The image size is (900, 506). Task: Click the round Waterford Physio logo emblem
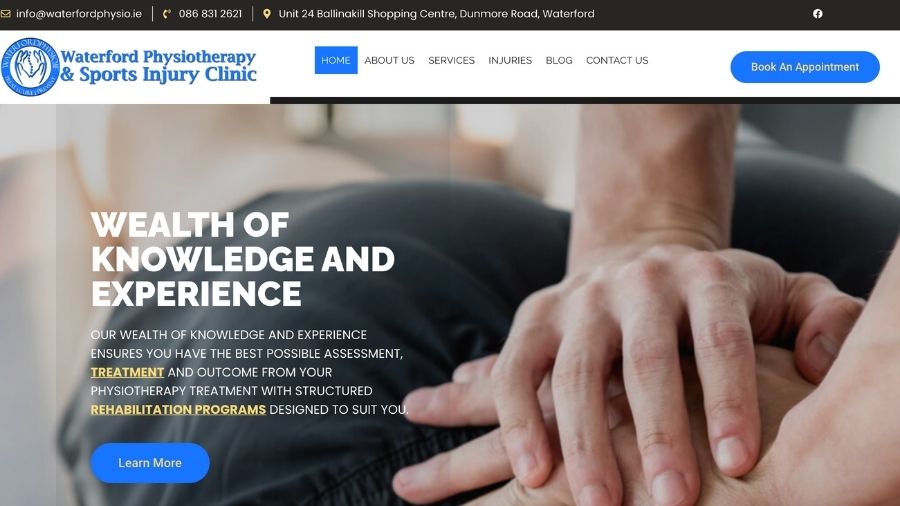tap(30, 67)
